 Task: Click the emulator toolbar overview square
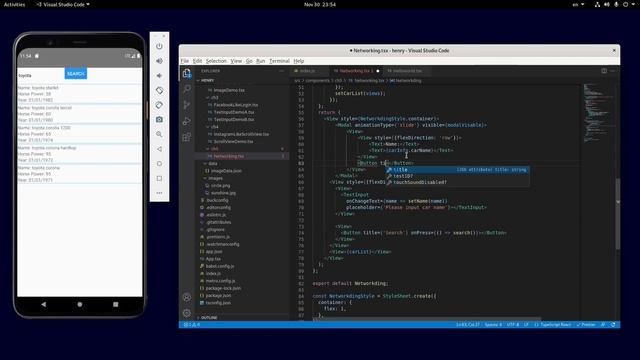click(159, 178)
